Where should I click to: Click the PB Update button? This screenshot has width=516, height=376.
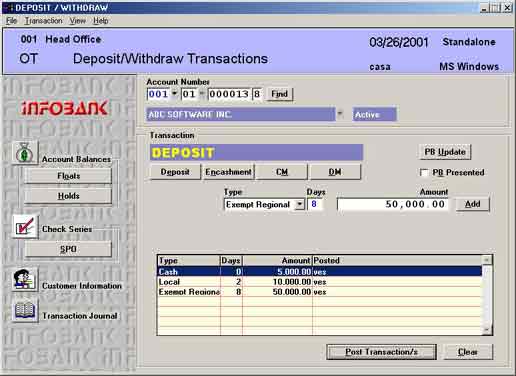[445, 152]
